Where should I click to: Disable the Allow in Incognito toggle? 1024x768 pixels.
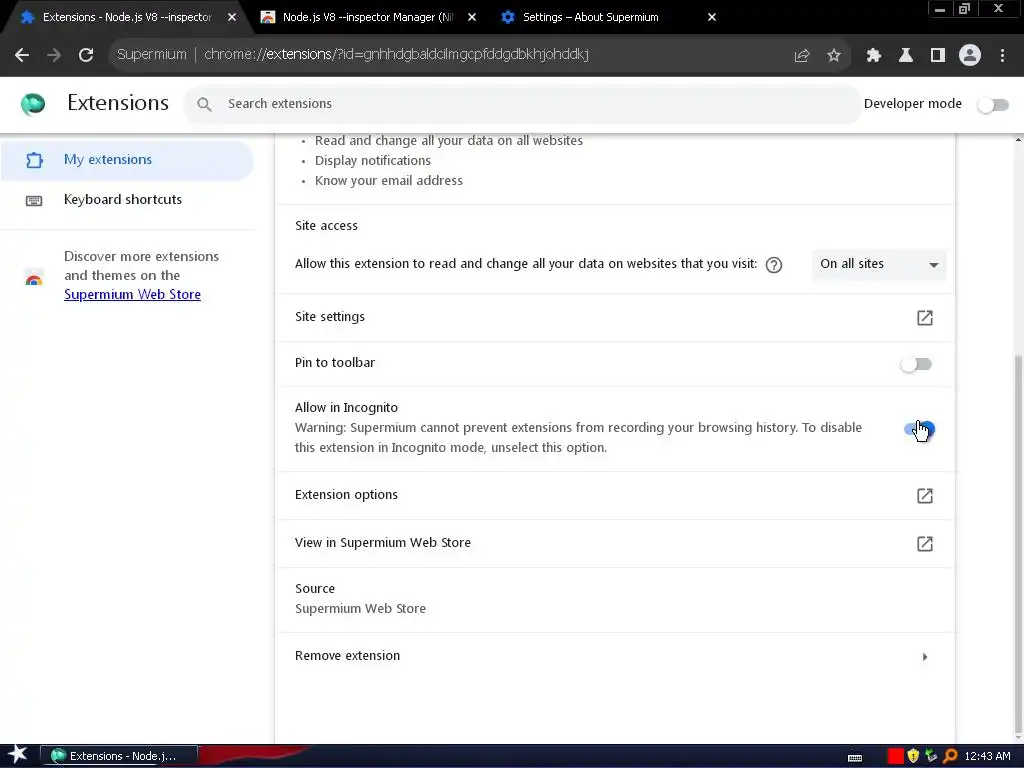point(919,429)
